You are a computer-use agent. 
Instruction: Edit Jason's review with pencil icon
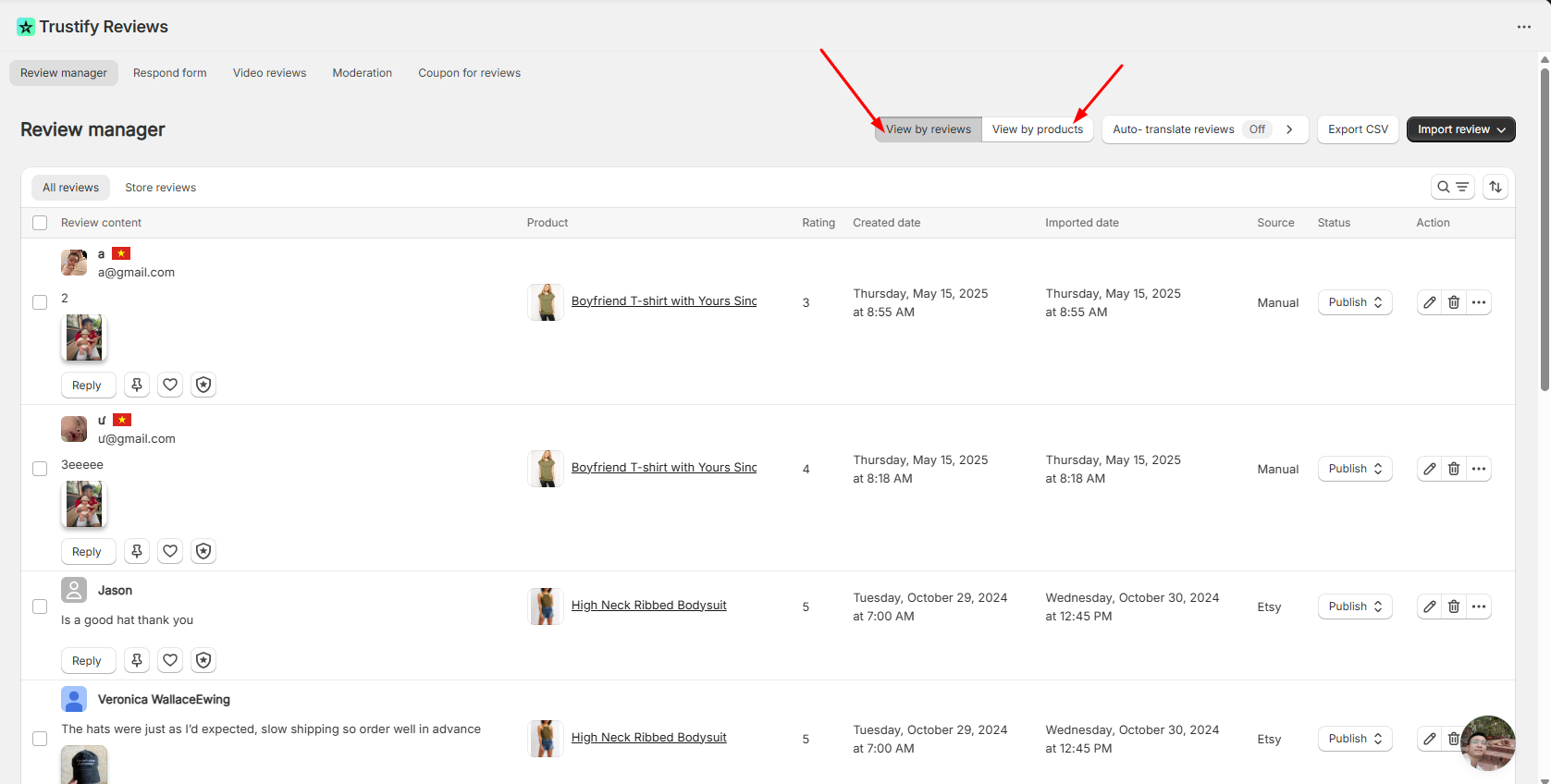pyautogui.click(x=1429, y=606)
